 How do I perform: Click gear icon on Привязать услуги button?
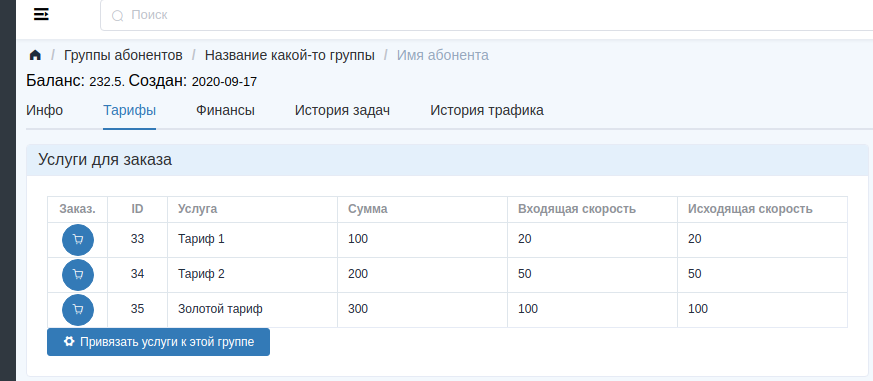point(69,341)
